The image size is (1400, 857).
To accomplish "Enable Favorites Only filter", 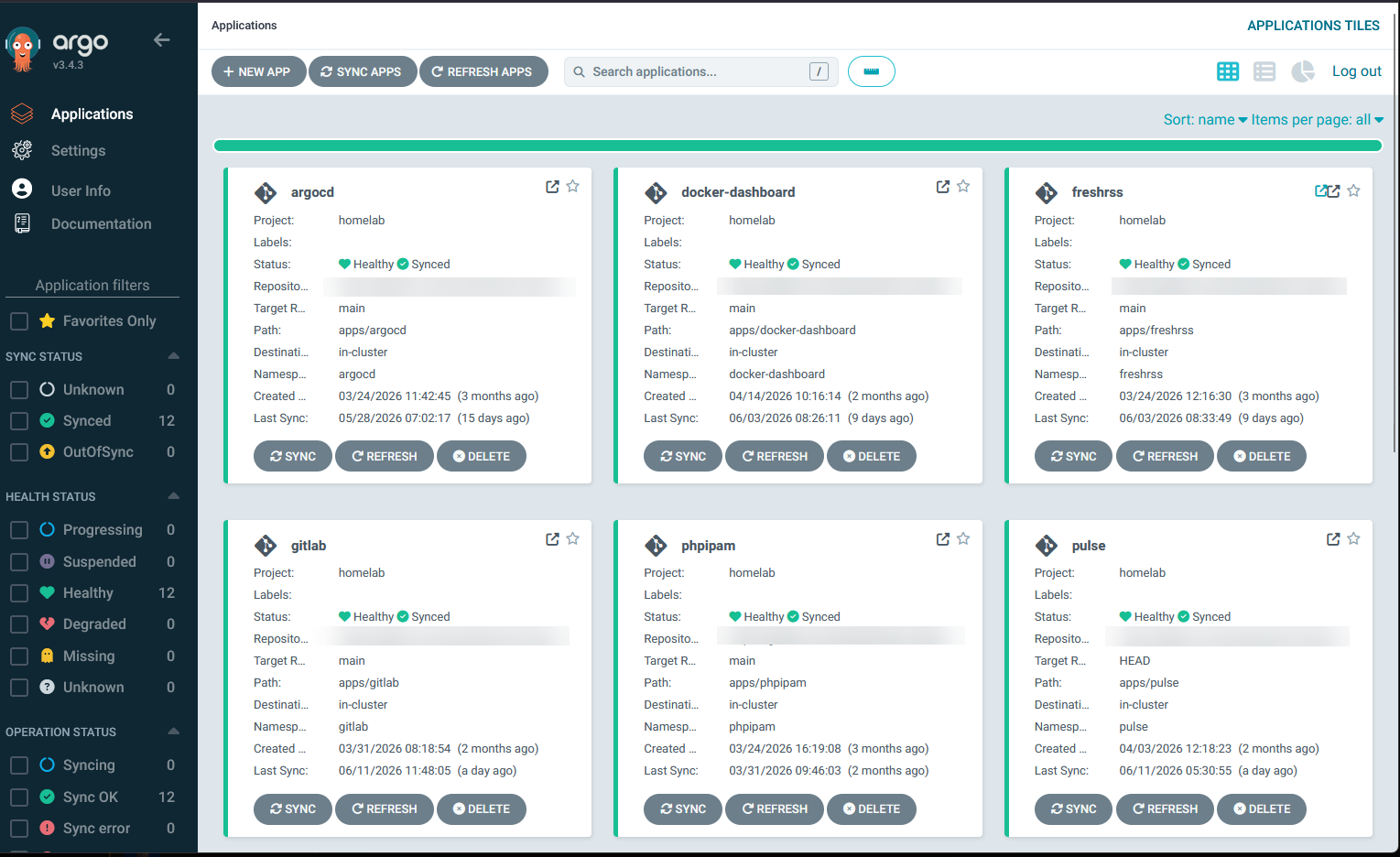I will 18,321.
